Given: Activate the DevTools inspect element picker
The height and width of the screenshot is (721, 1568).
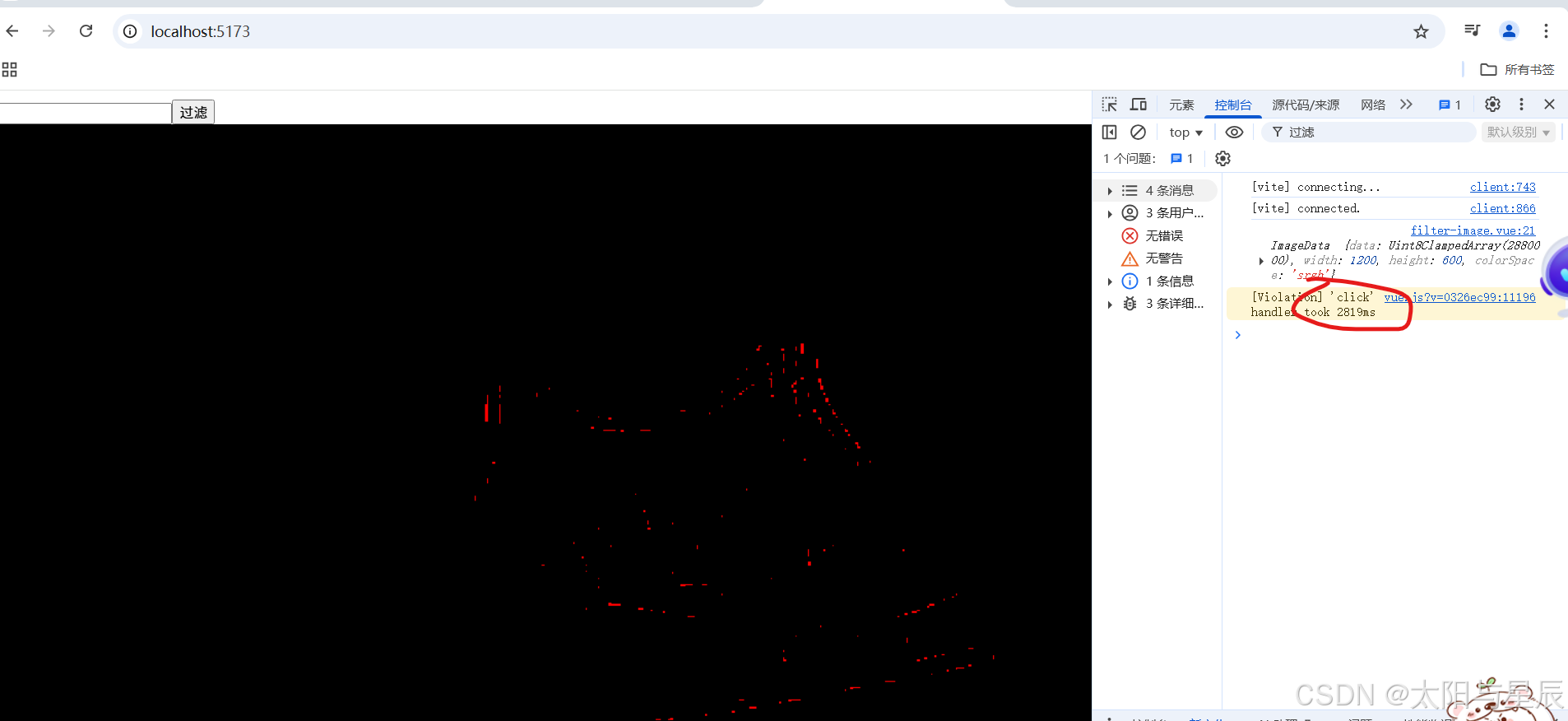Looking at the screenshot, I should click(x=1110, y=105).
